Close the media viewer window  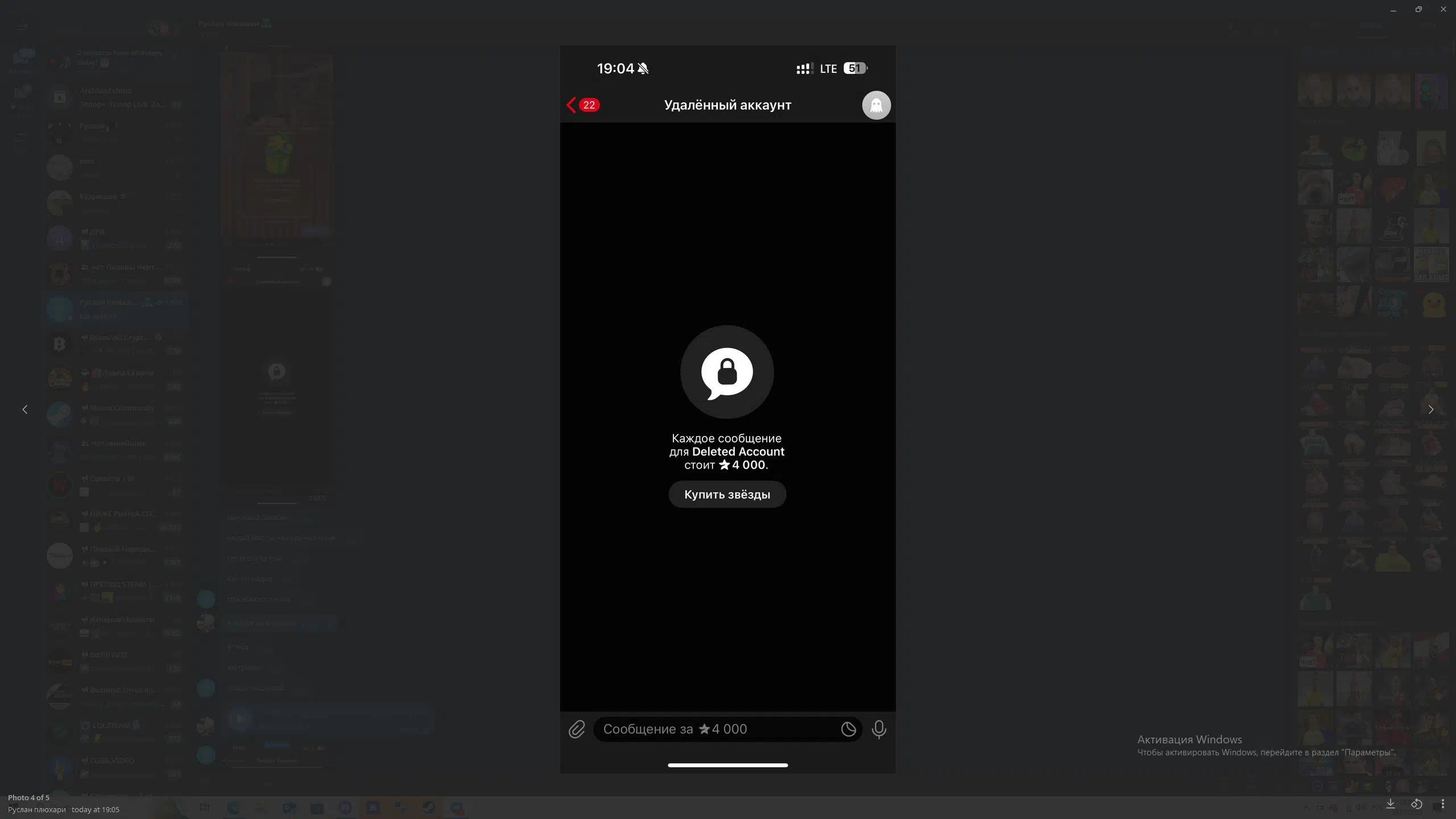1443,10
